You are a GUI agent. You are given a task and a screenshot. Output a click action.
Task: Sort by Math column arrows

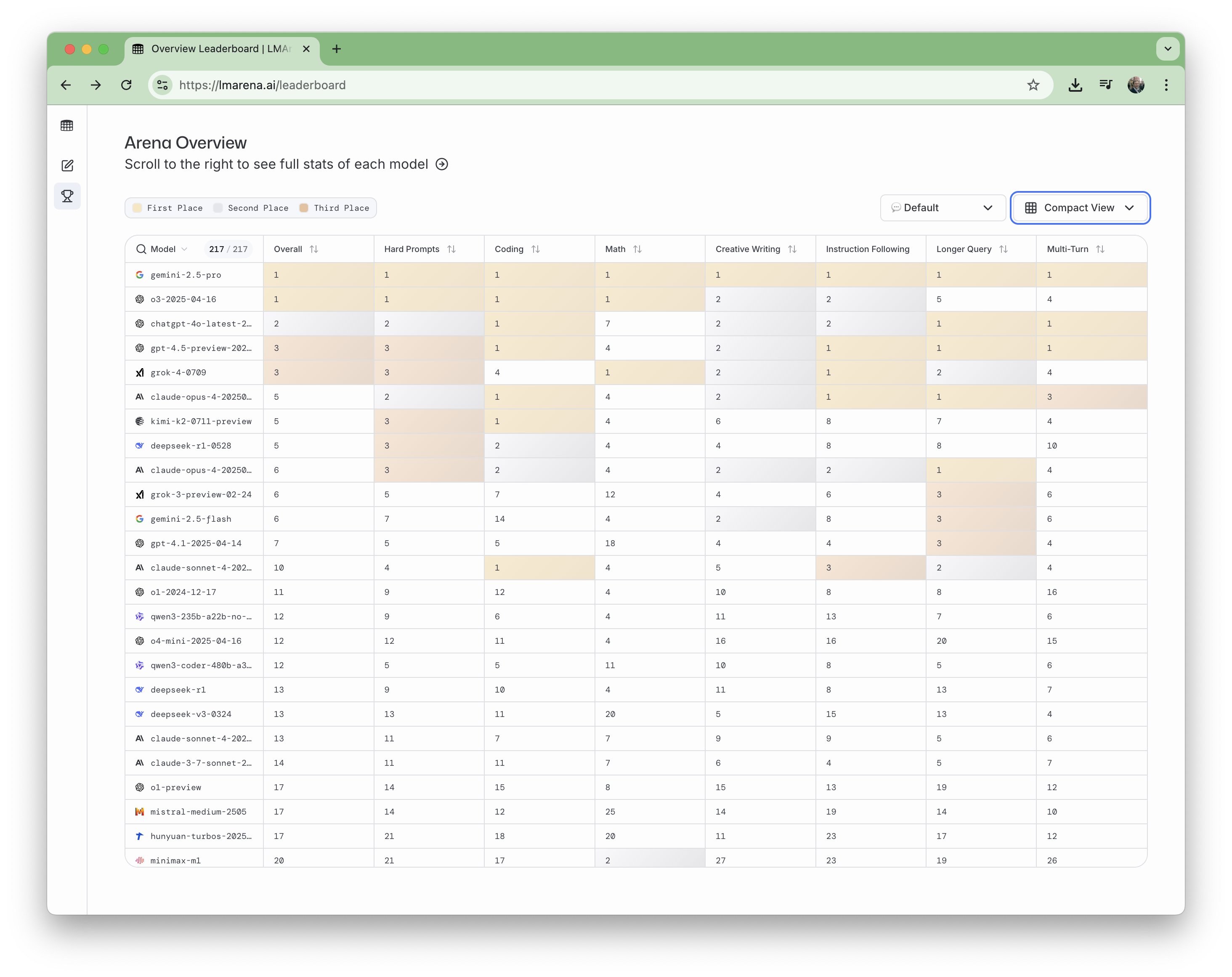coord(638,249)
